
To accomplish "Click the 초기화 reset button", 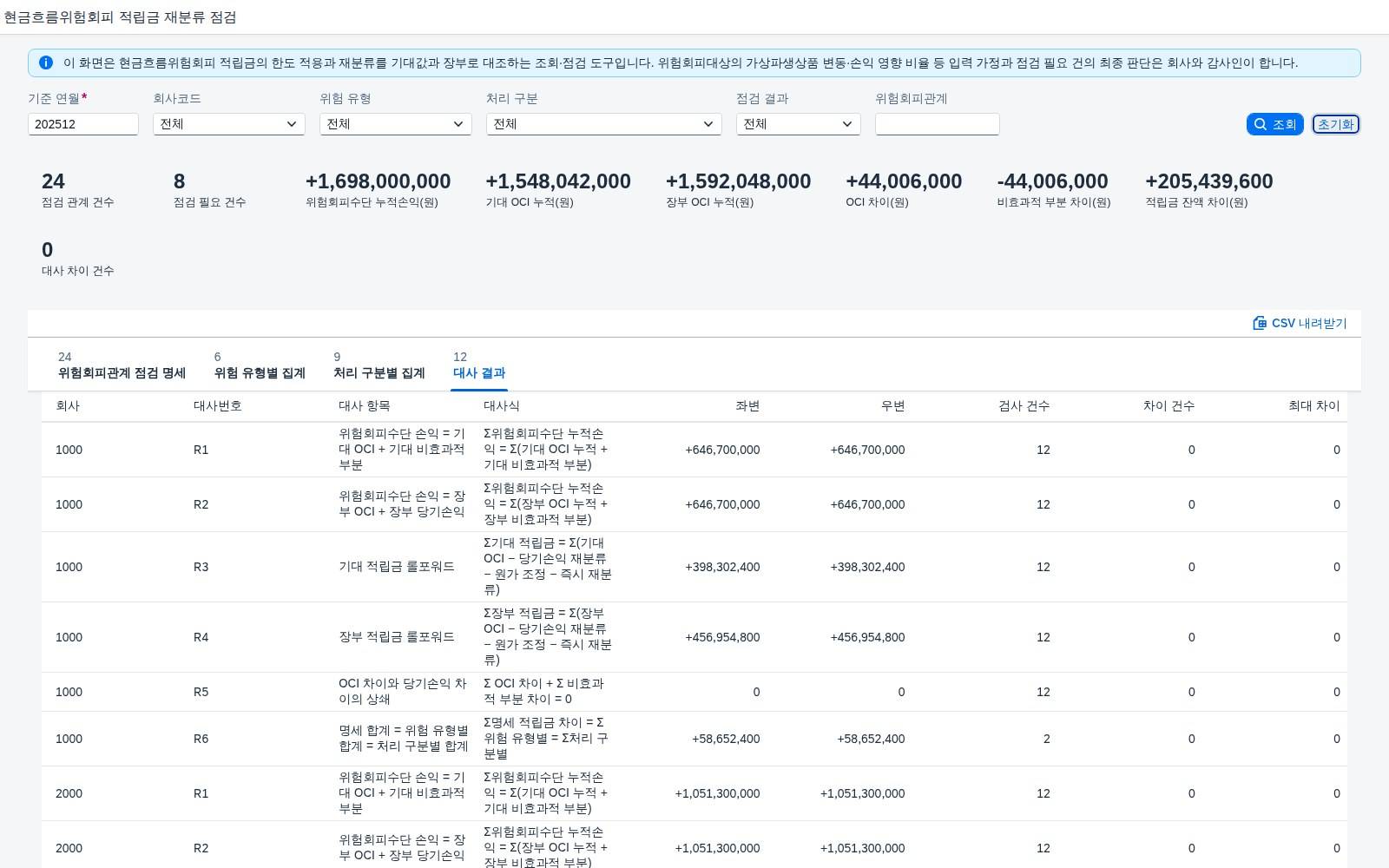I will (1336, 124).
